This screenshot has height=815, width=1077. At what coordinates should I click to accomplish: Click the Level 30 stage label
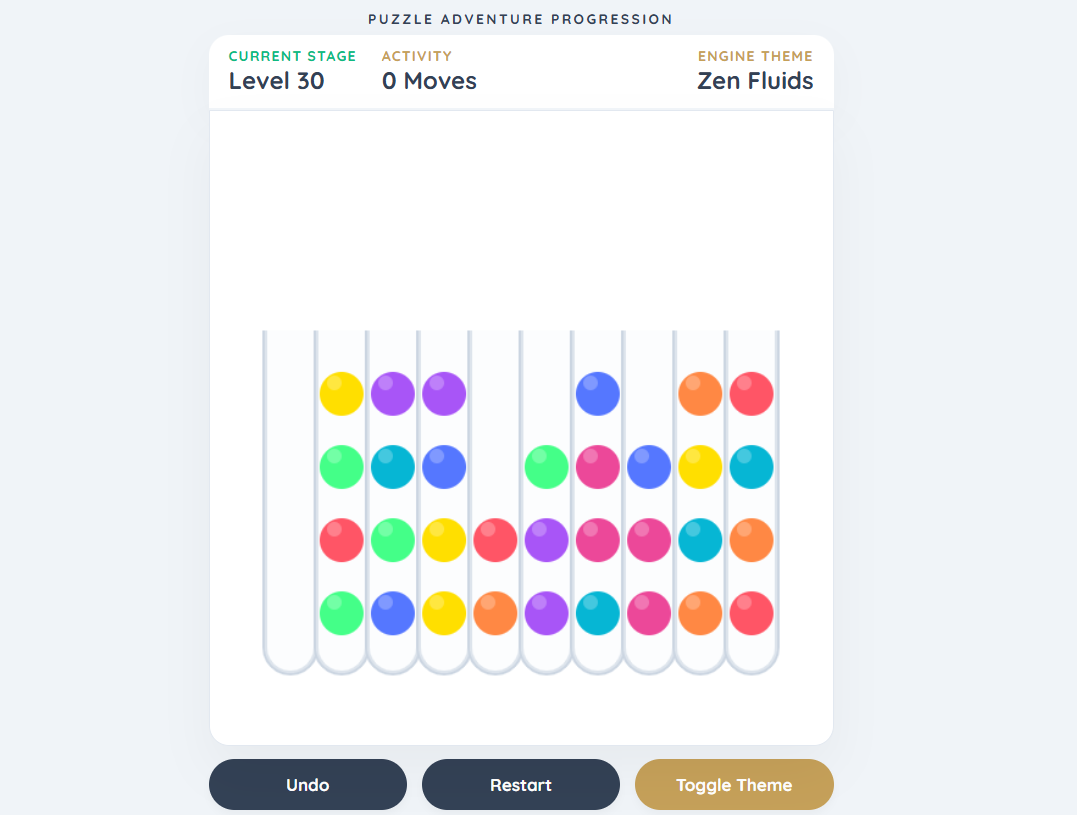[276, 81]
